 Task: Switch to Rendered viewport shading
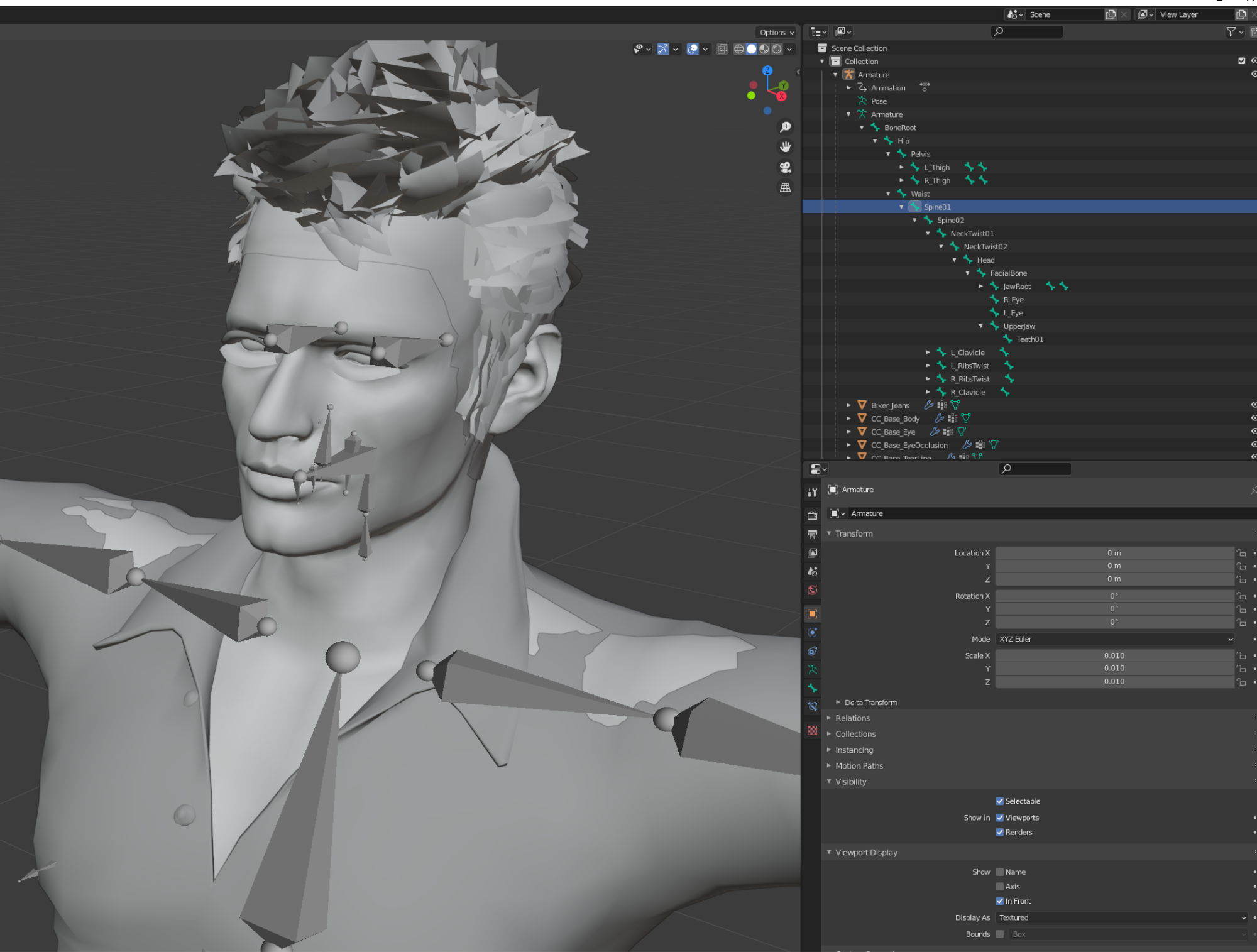coord(777,49)
